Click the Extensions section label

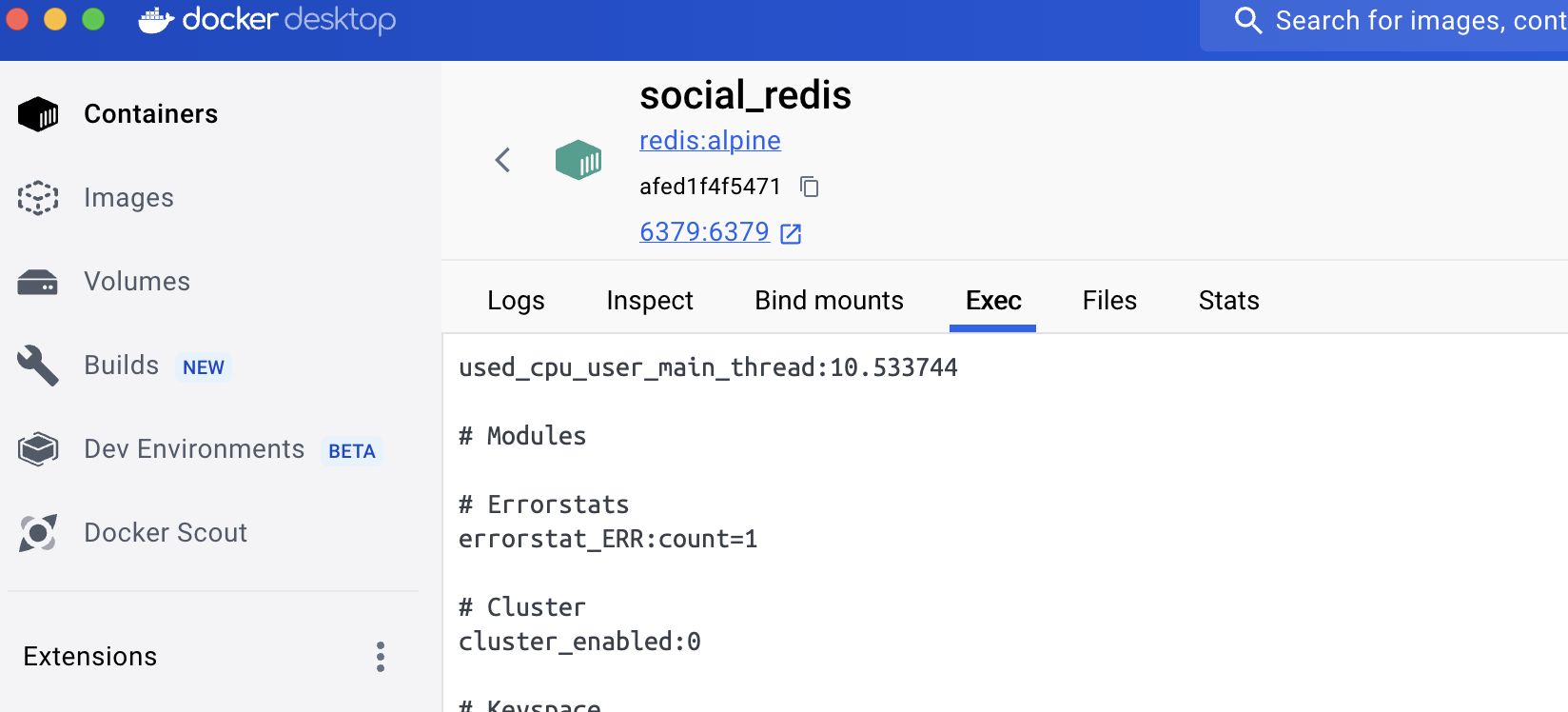pyautogui.click(x=90, y=657)
